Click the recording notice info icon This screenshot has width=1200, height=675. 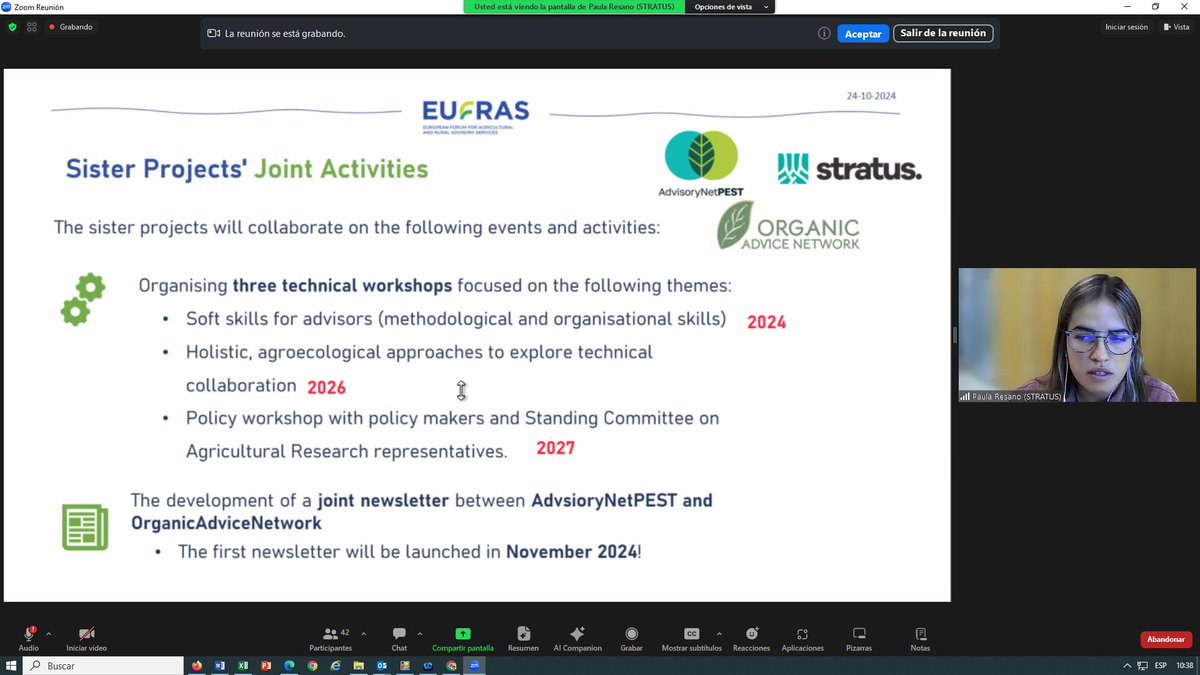pyautogui.click(x=824, y=33)
